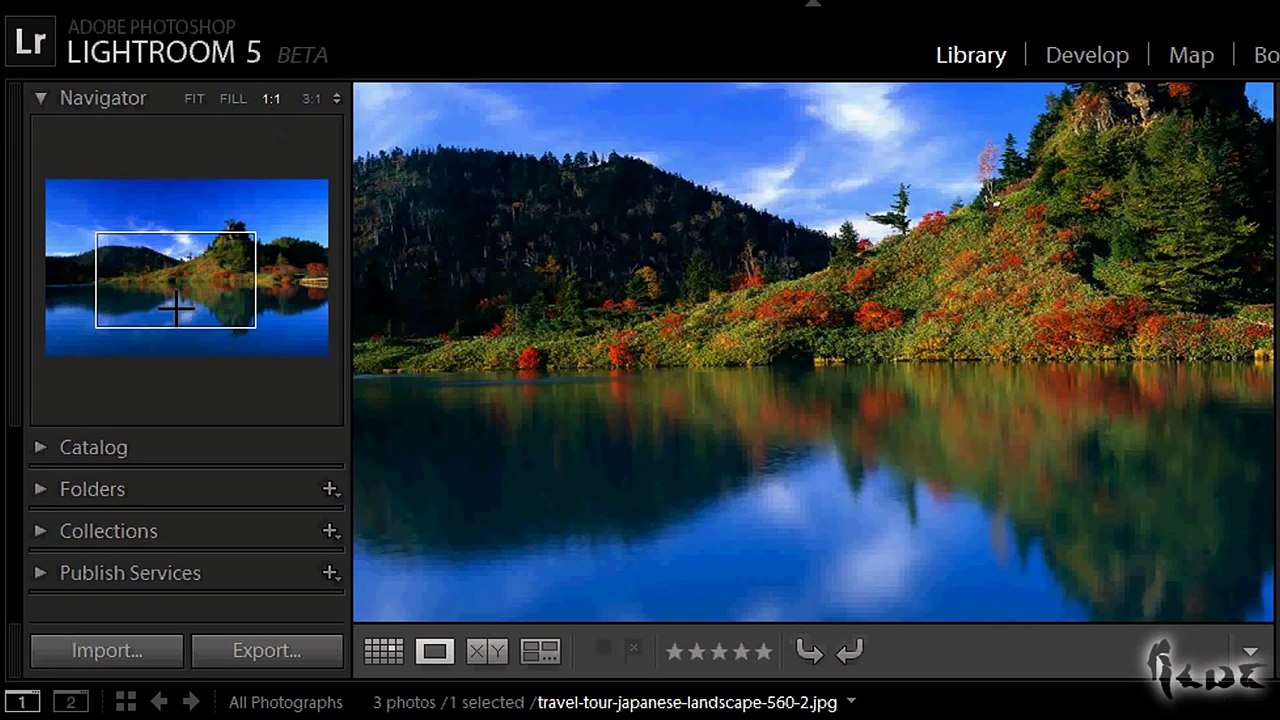Click the Navigator preview thumbnail
This screenshot has width=1280, height=720.
pyautogui.click(x=187, y=267)
